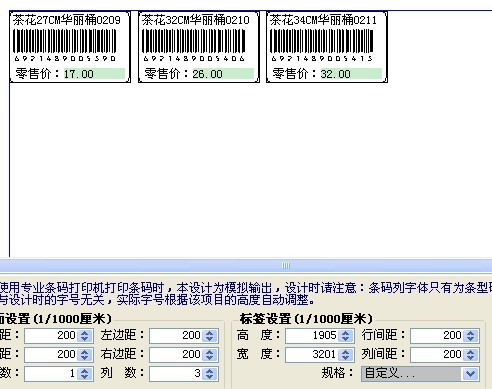Click the 宽度 value field showing 3201
The image size is (492, 389).
tap(312, 354)
